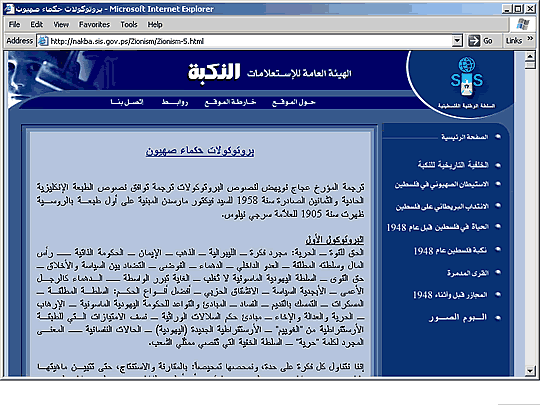This screenshot has width=540, height=405.
Task: Click bullet icon beside الحياة في فلسطين
Action: 498,227
